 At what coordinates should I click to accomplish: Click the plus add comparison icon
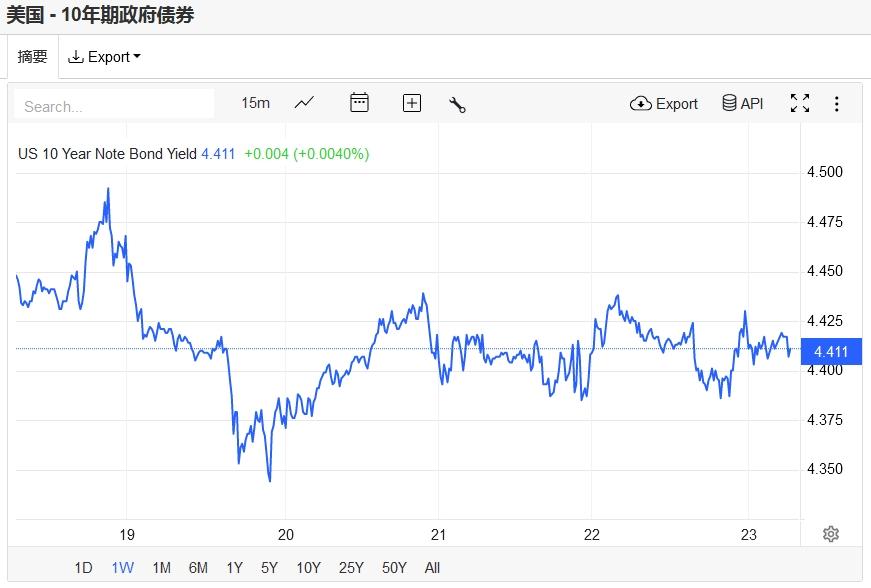(x=412, y=103)
